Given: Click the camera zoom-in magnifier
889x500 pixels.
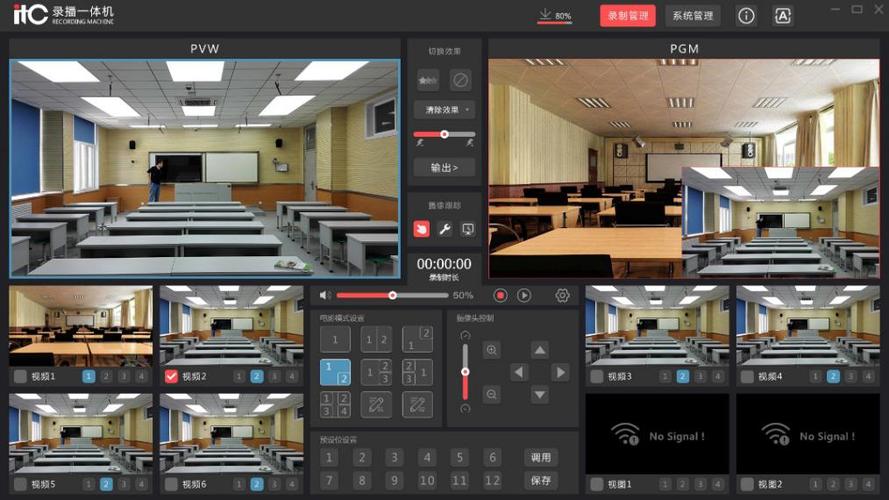Looking at the screenshot, I should pos(491,350).
